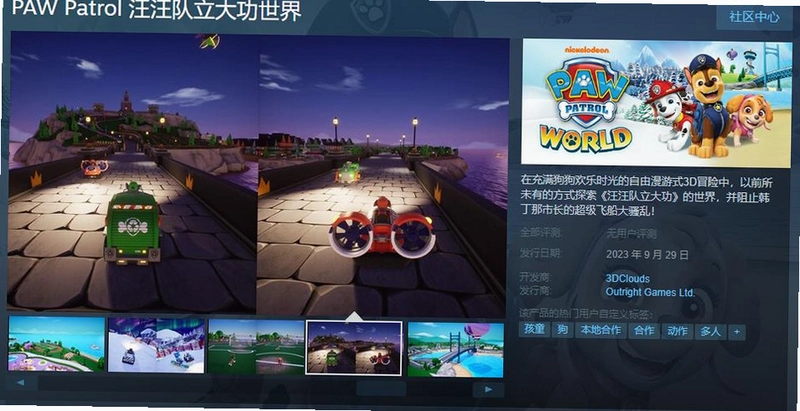Select the 本地合作 tag
Screen dimensions: 800x411
tap(601, 330)
